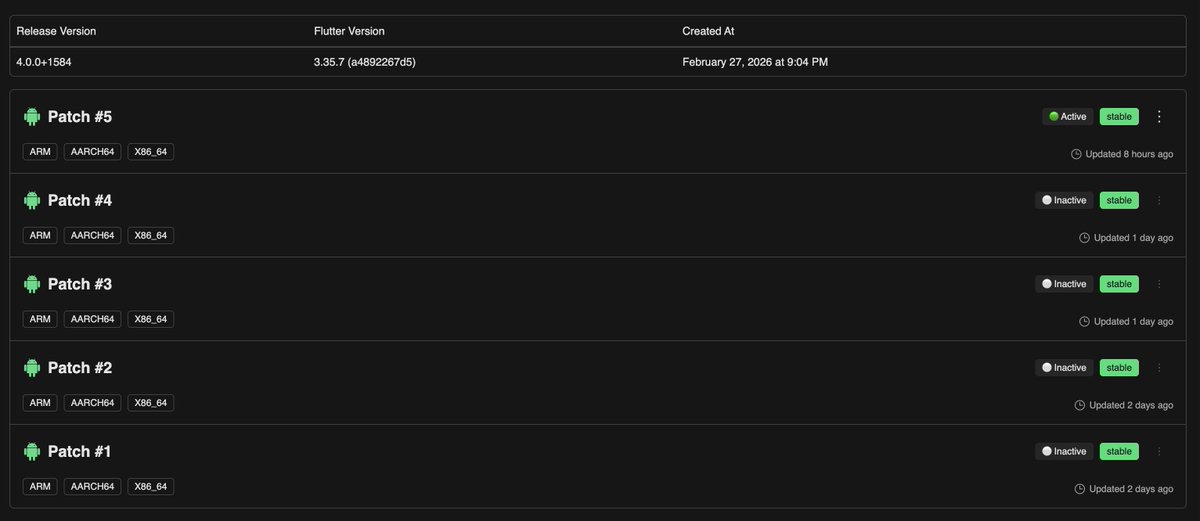The width and height of the screenshot is (1200, 521).
Task: Click the stable channel tag on Patch #3
Action: 1119,284
